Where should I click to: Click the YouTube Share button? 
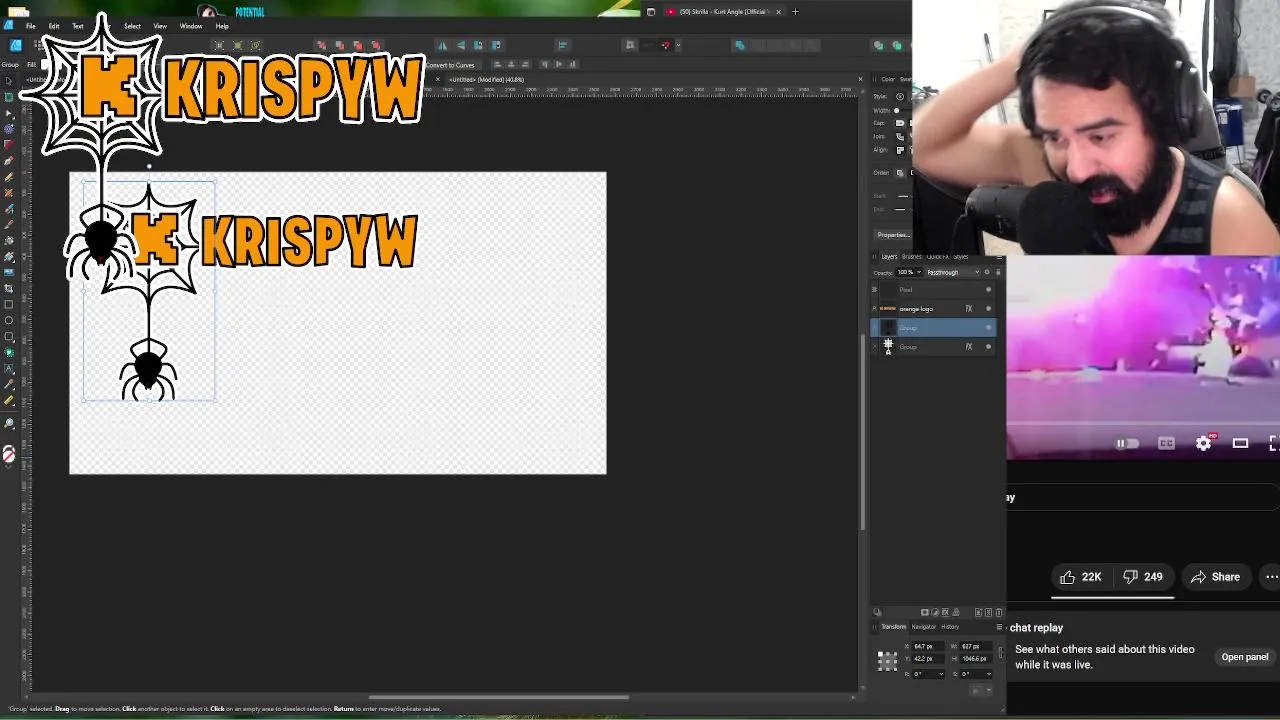click(x=1215, y=577)
